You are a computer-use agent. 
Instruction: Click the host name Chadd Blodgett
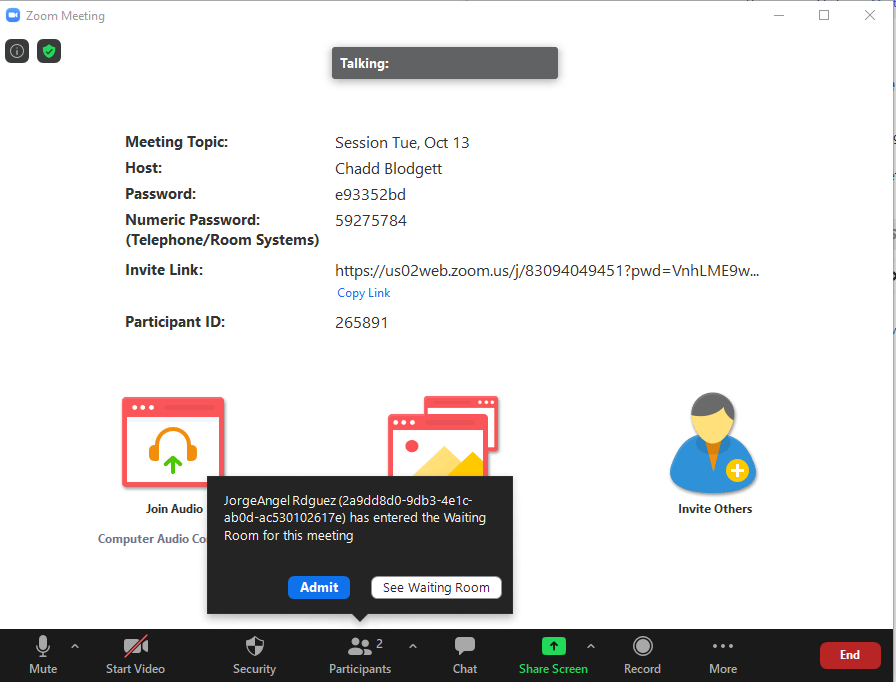(x=389, y=169)
